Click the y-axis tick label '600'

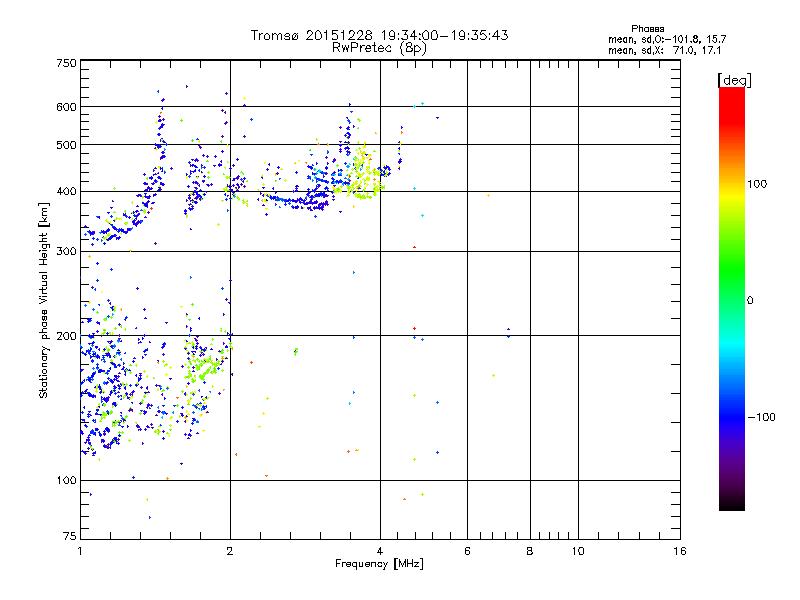pos(66,107)
